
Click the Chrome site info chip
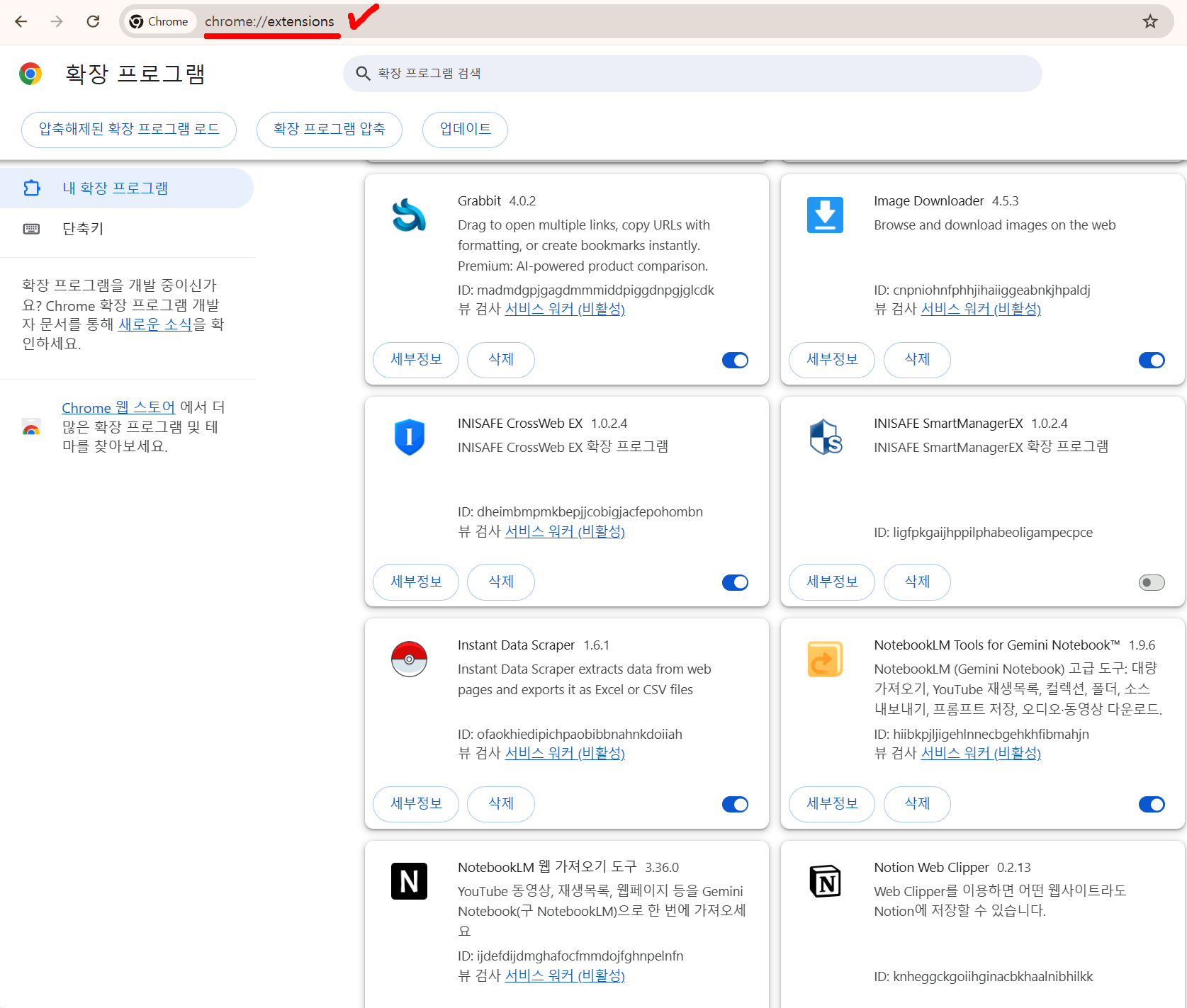coord(159,21)
